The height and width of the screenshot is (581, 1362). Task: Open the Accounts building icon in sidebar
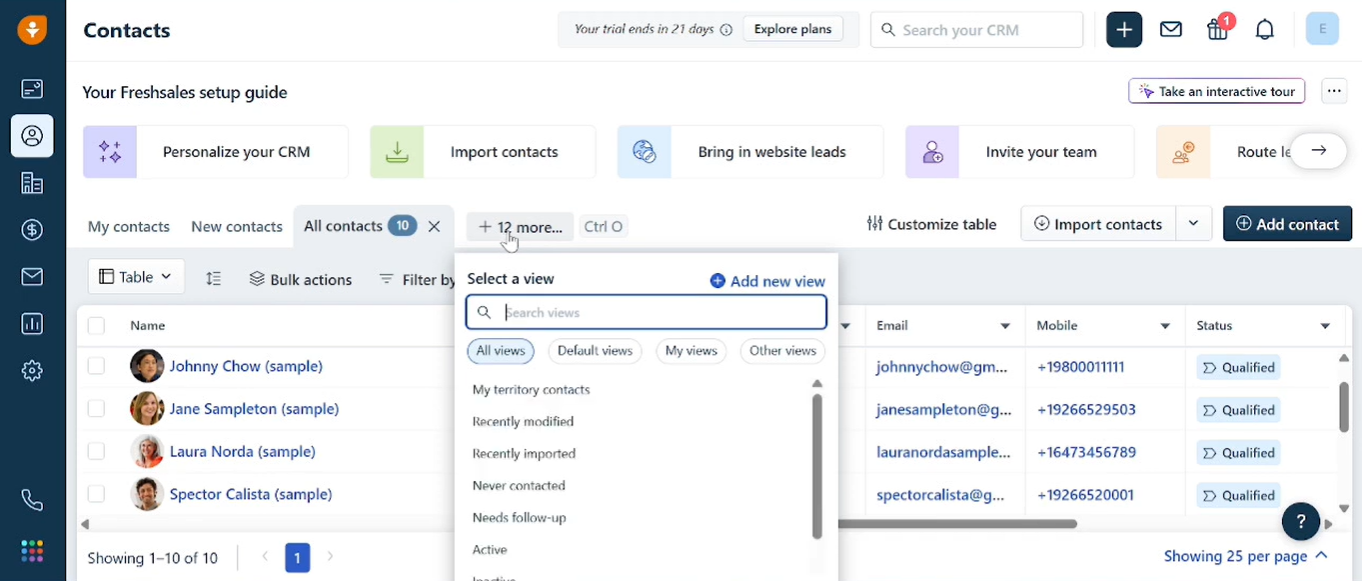click(32, 183)
